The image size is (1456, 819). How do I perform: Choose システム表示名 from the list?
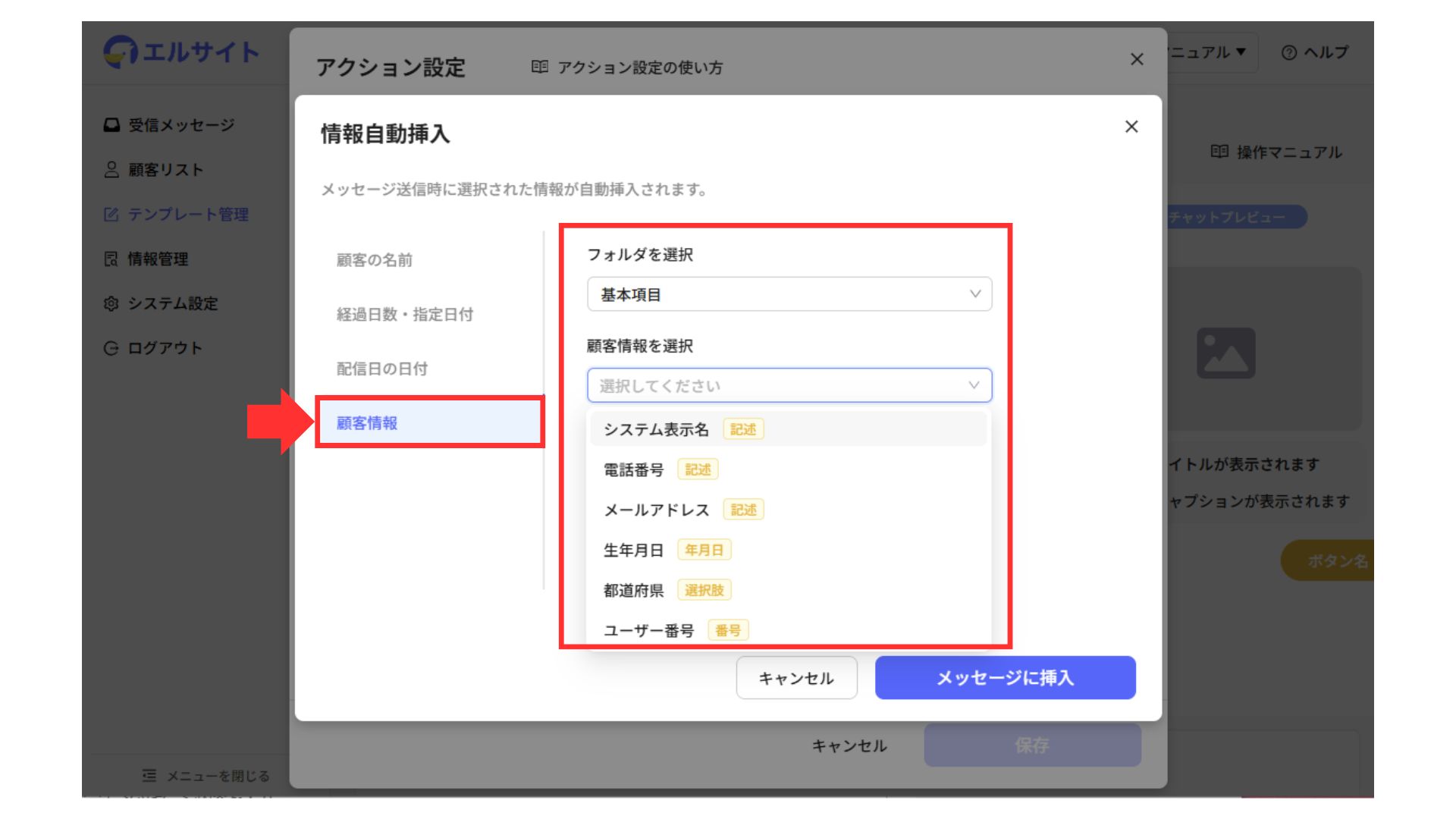657,429
